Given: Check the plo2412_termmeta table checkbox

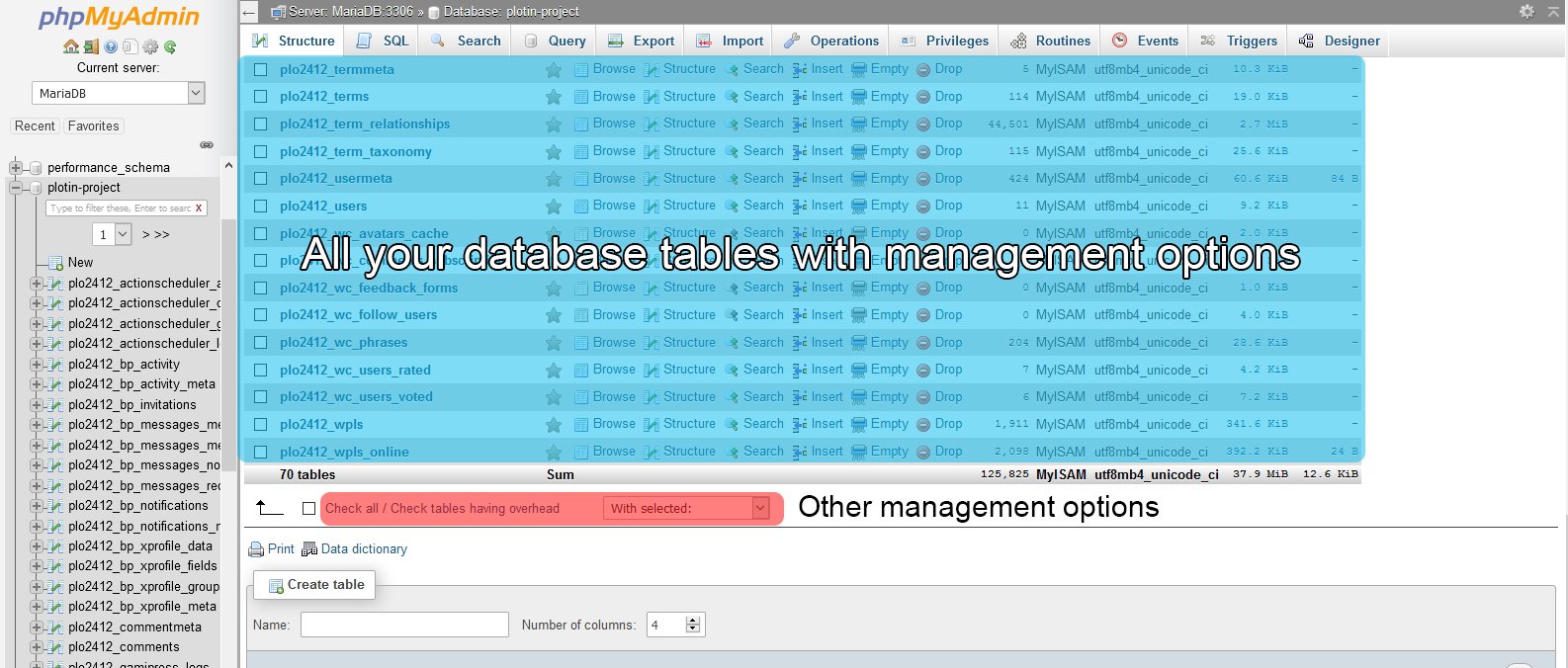Looking at the screenshot, I should tap(261, 70).
